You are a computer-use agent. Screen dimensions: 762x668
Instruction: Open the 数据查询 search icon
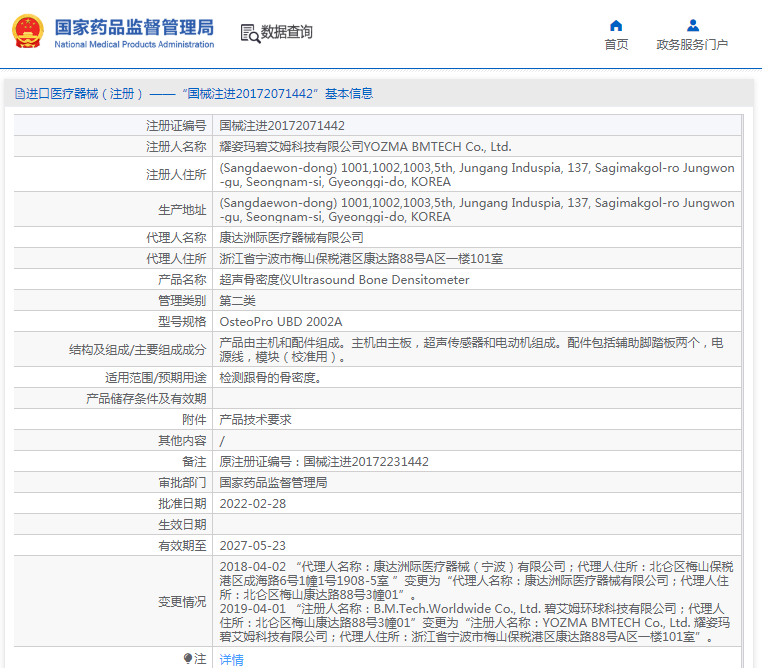pyautogui.click(x=250, y=33)
